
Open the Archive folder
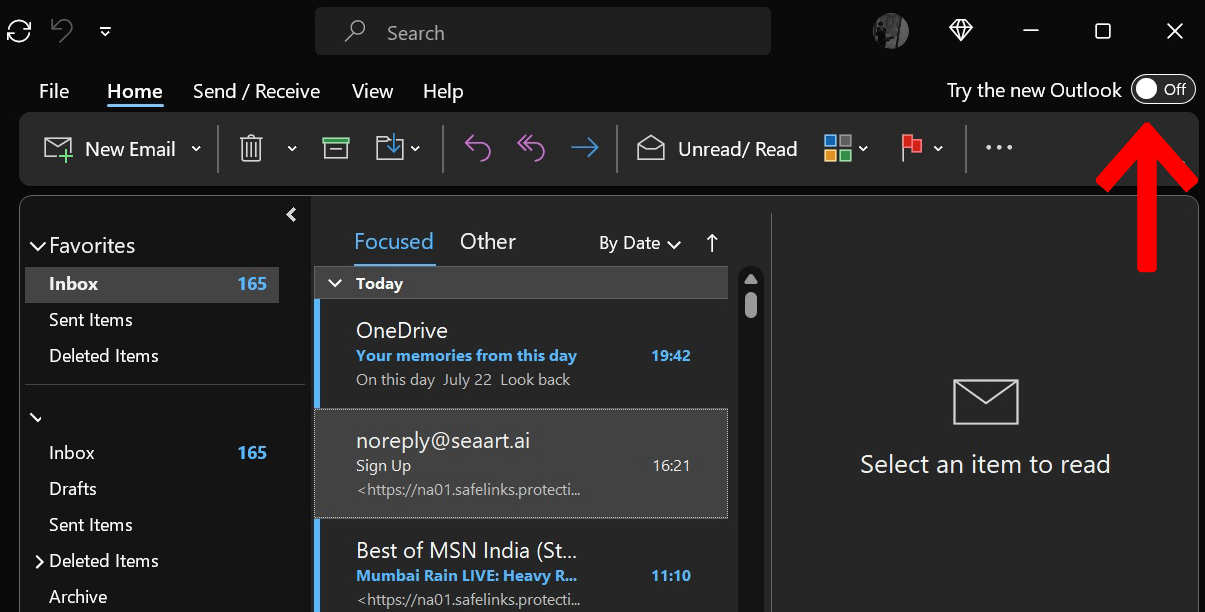[x=78, y=597]
